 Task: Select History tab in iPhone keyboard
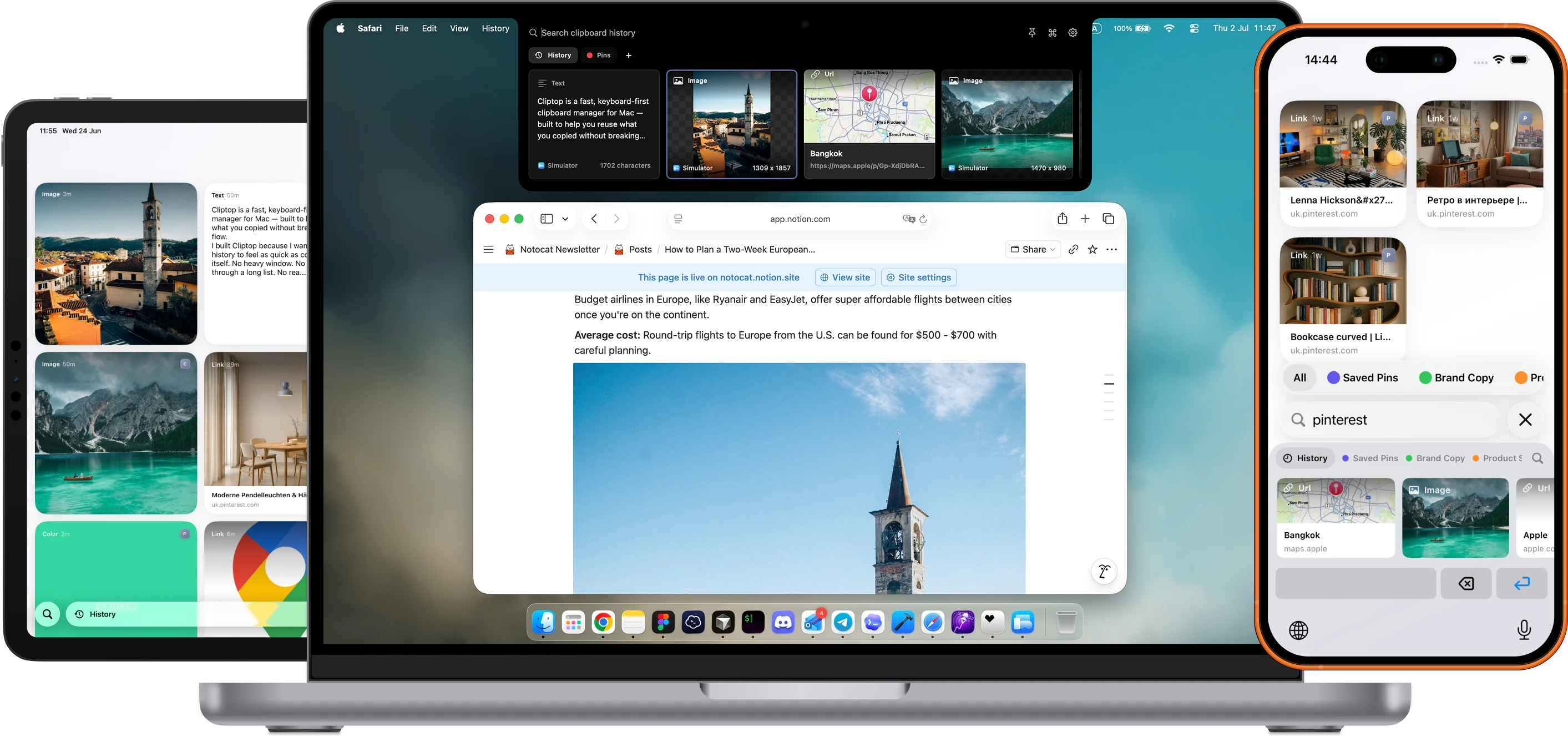pyautogui.click(x=1305, y=458)
